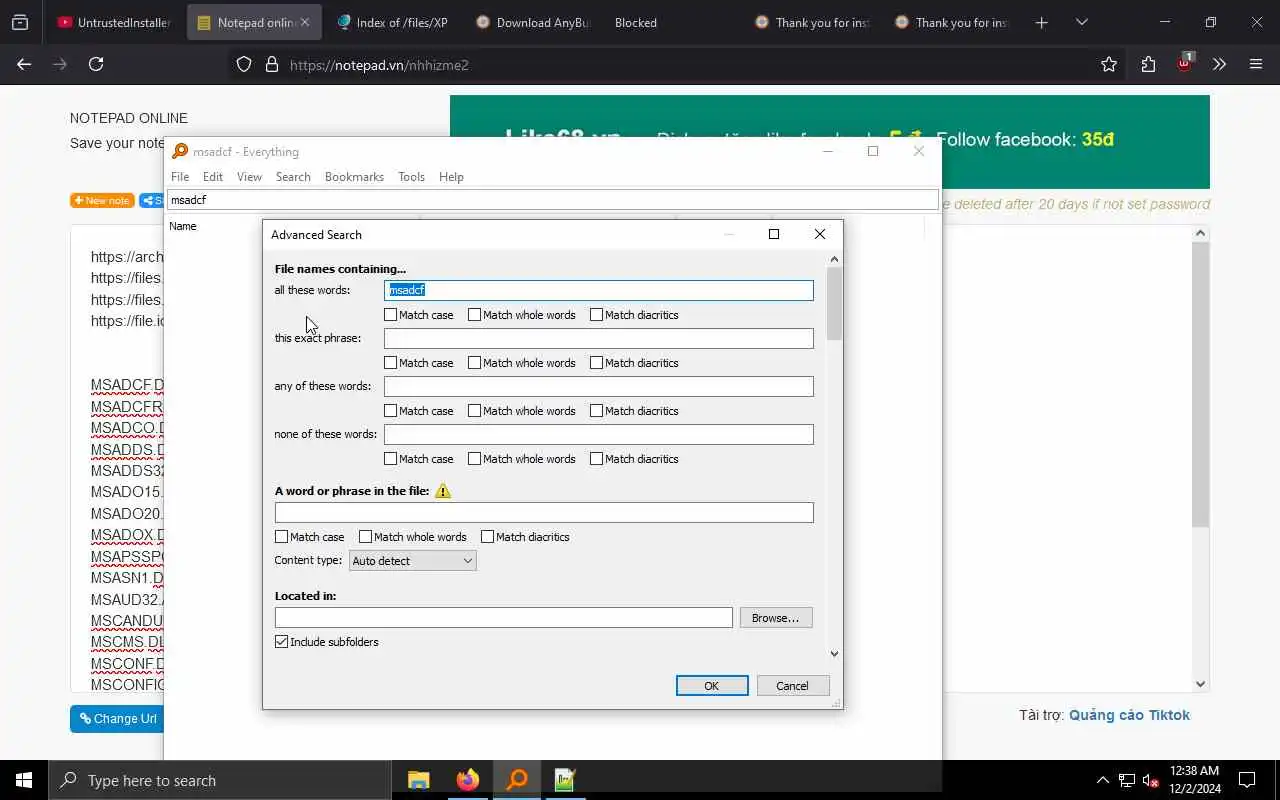This screenshot has height=800, width=1280.
Task: Switch to Firefox in the taskbar
Action: [x=467, y=780]
